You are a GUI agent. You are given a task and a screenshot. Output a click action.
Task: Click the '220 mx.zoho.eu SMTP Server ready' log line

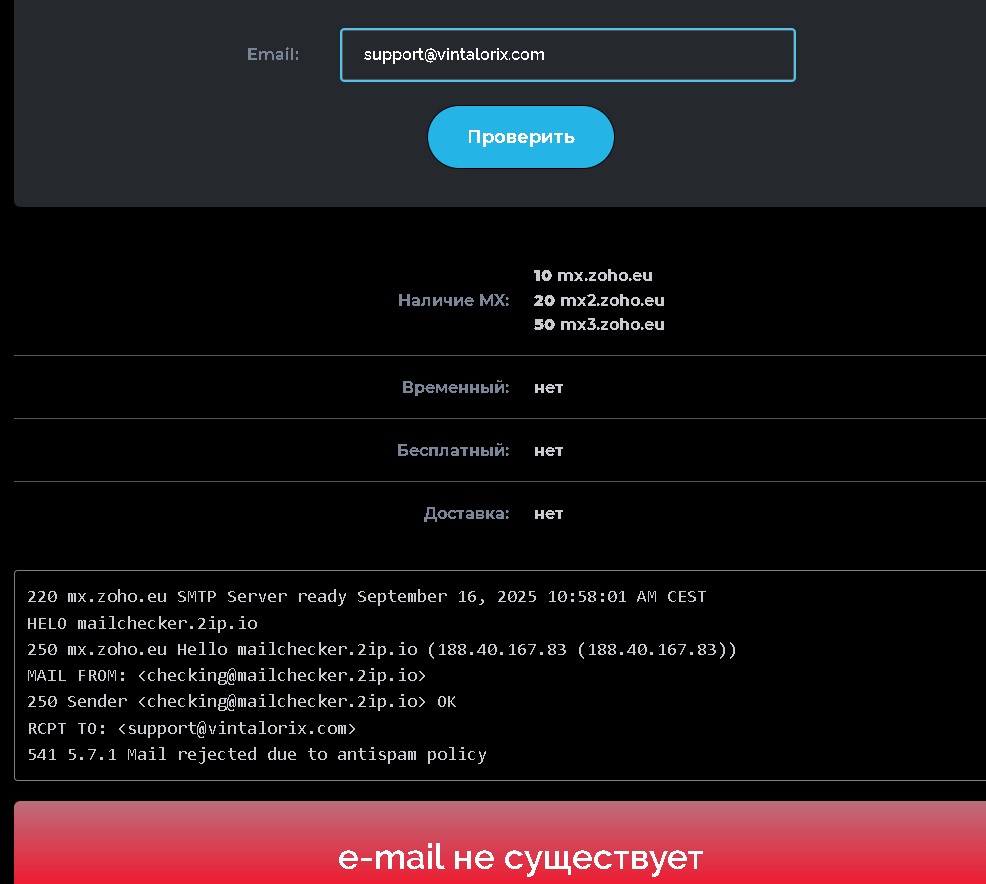[367, 597]
